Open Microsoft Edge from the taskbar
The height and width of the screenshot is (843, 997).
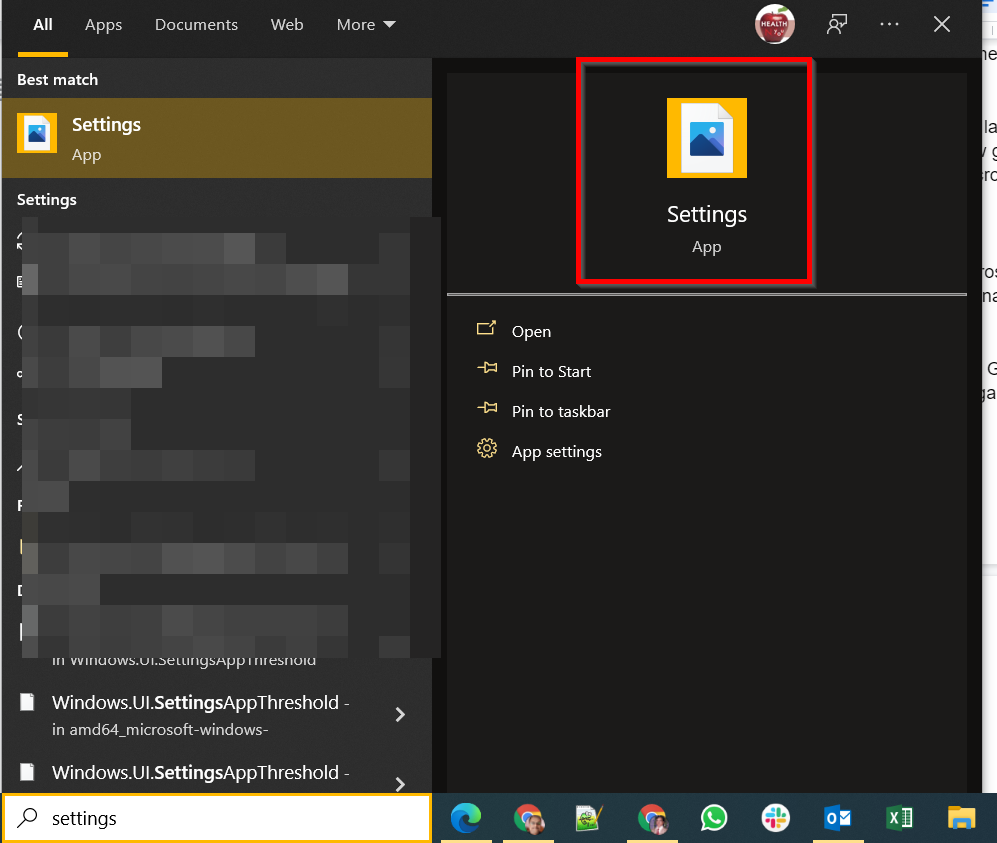(x=466, y=818)
